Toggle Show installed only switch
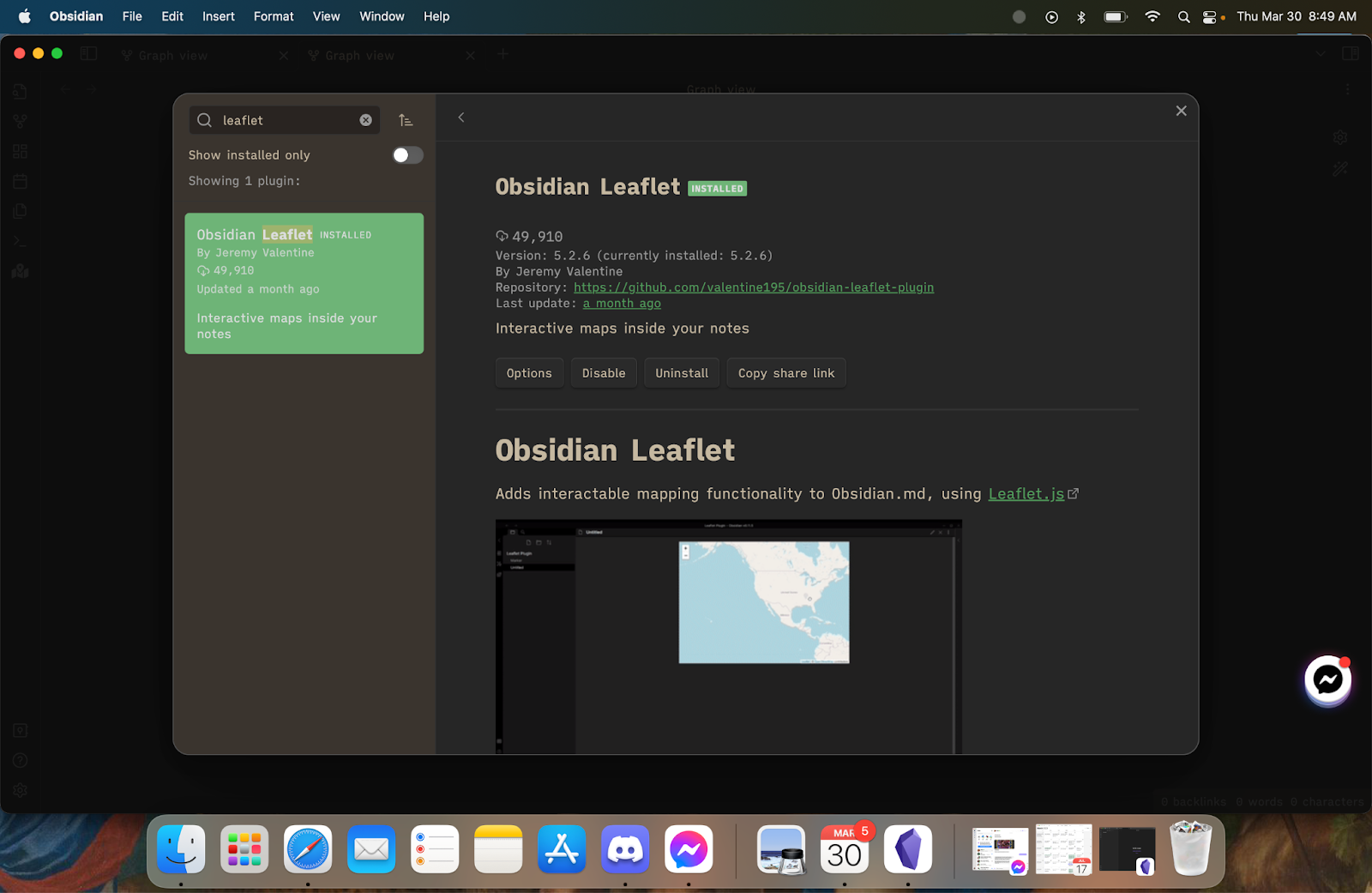This screenshot has width=1372, height=893. coord(407,155)
